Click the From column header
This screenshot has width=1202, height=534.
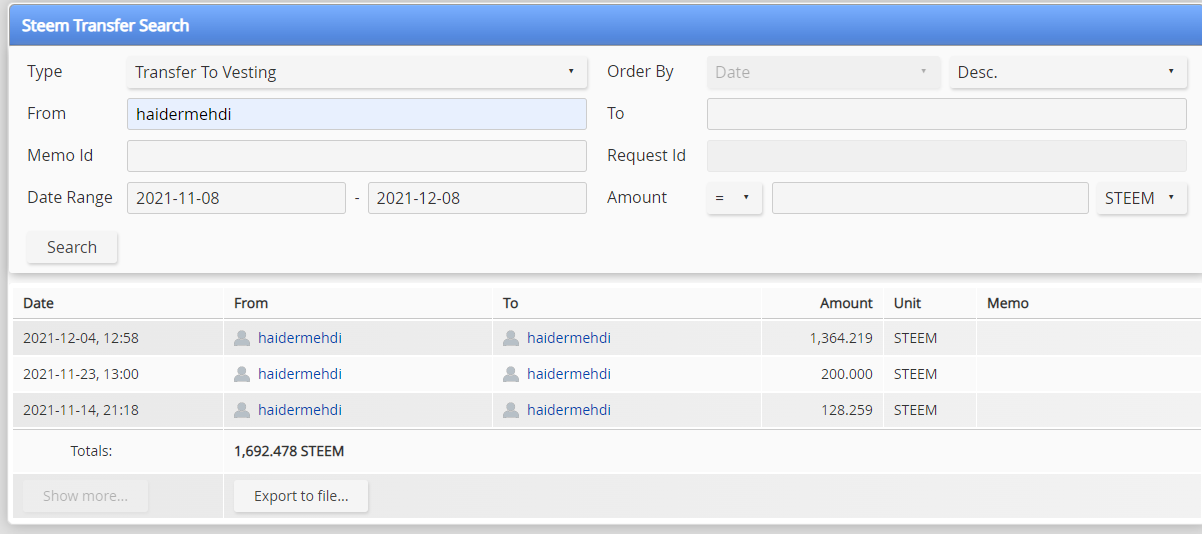[251, 303]
